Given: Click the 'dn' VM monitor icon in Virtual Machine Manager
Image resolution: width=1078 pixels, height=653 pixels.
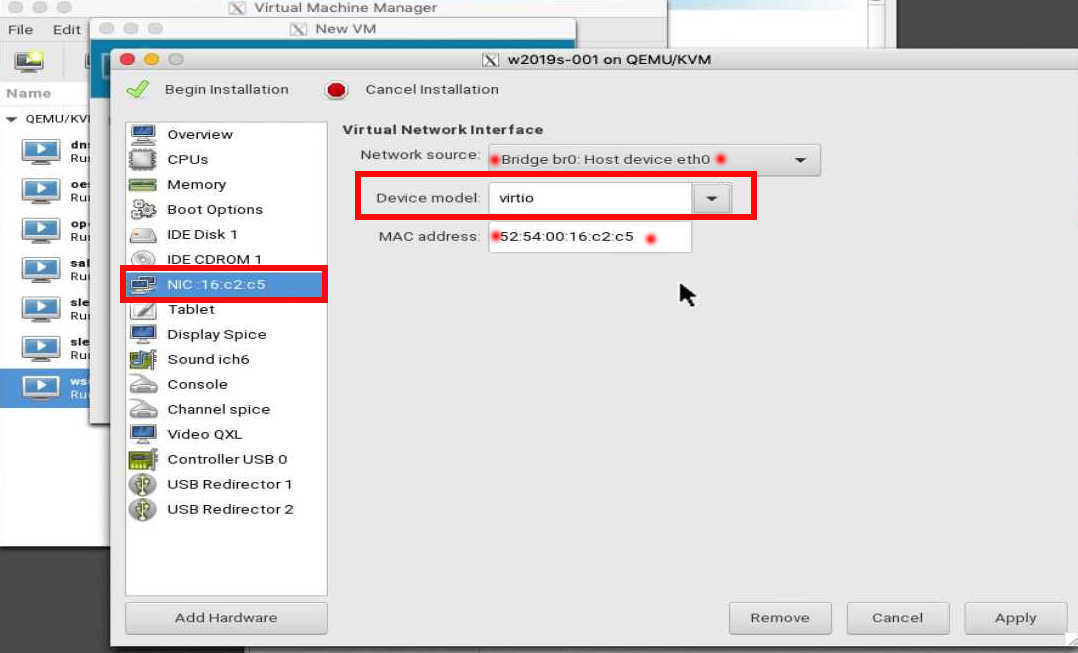Looking at the screenshot, I should tap(41, 151).
